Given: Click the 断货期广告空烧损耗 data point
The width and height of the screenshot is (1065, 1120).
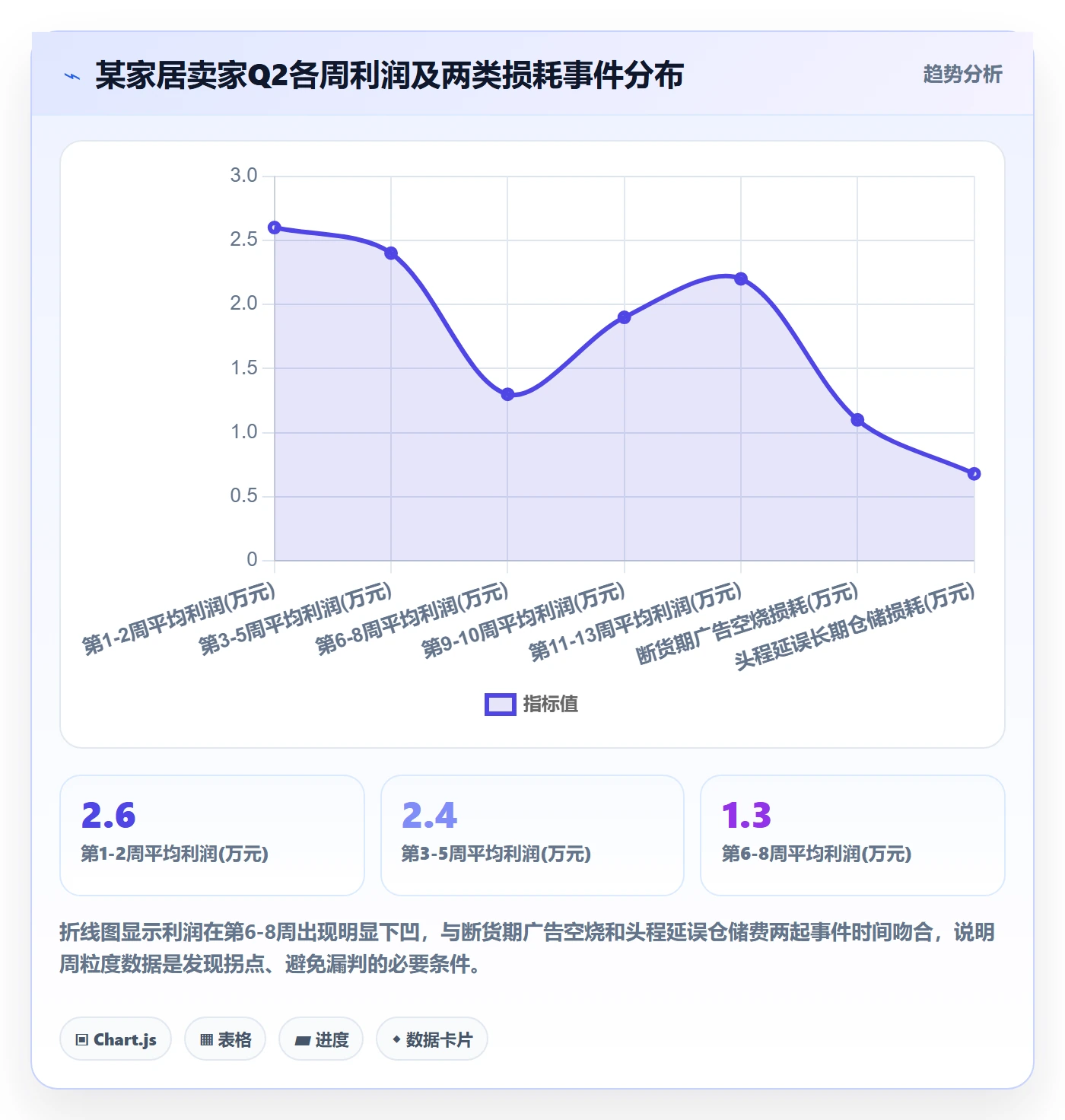Looking at the screenshot, I should pos(857,420).
